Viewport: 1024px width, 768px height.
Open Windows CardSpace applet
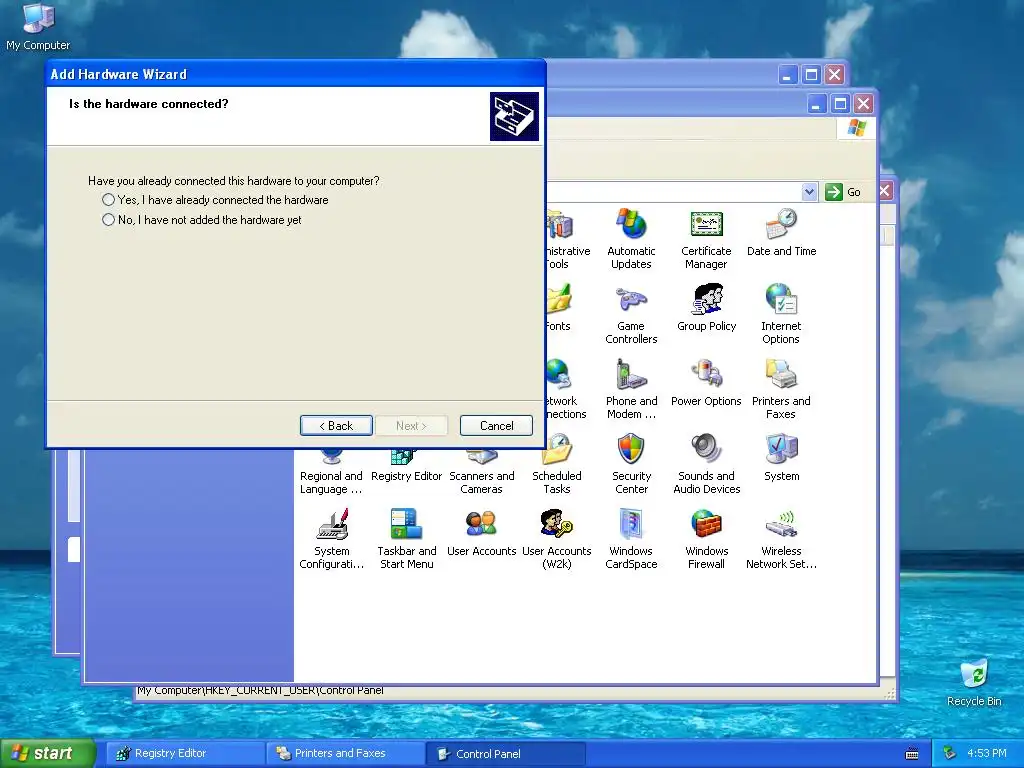[x=631, y=539]
